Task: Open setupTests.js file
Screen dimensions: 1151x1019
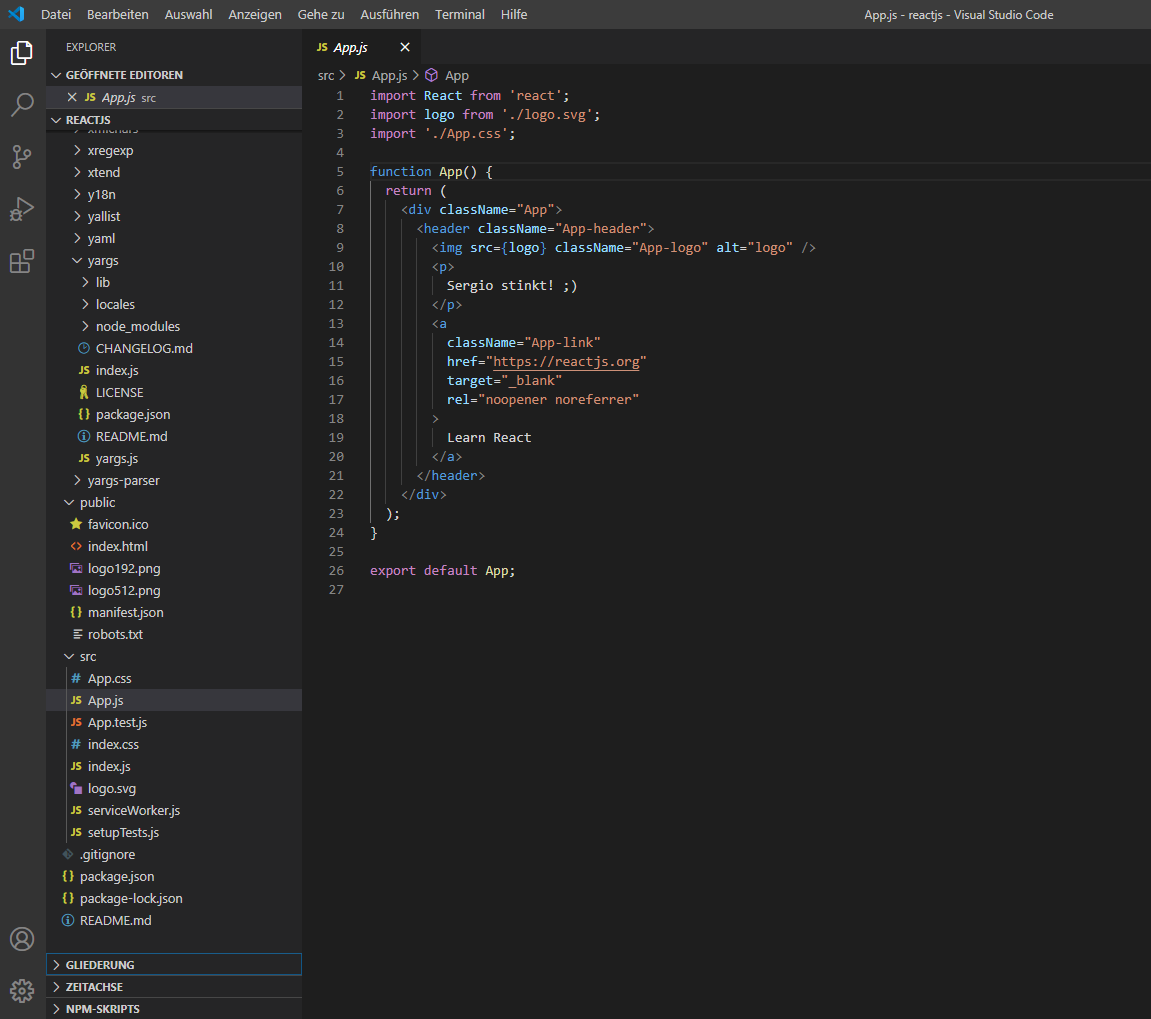Action: pos(123,833)
